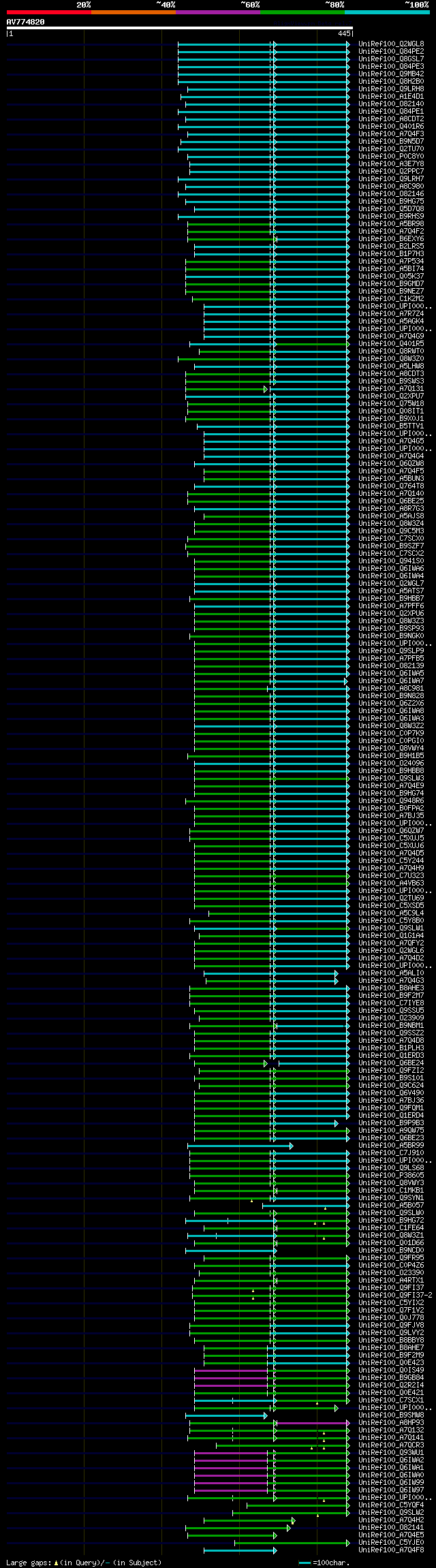This screenshot has height=1568, width=436.
Task: Select the UniRef100_A5B057 label
Action: click(391, 1206)
